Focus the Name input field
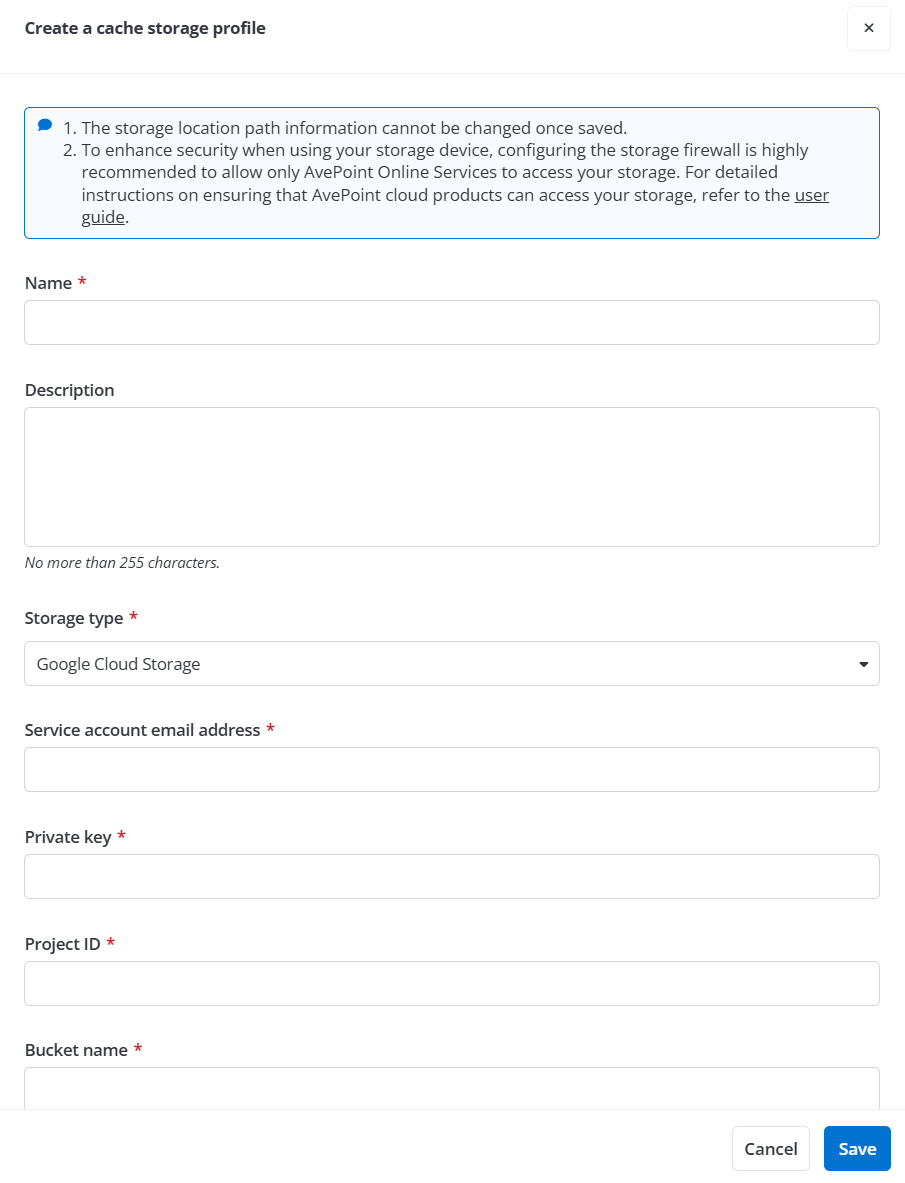This screenshot has height=1183, width=905. pos(451,322)
